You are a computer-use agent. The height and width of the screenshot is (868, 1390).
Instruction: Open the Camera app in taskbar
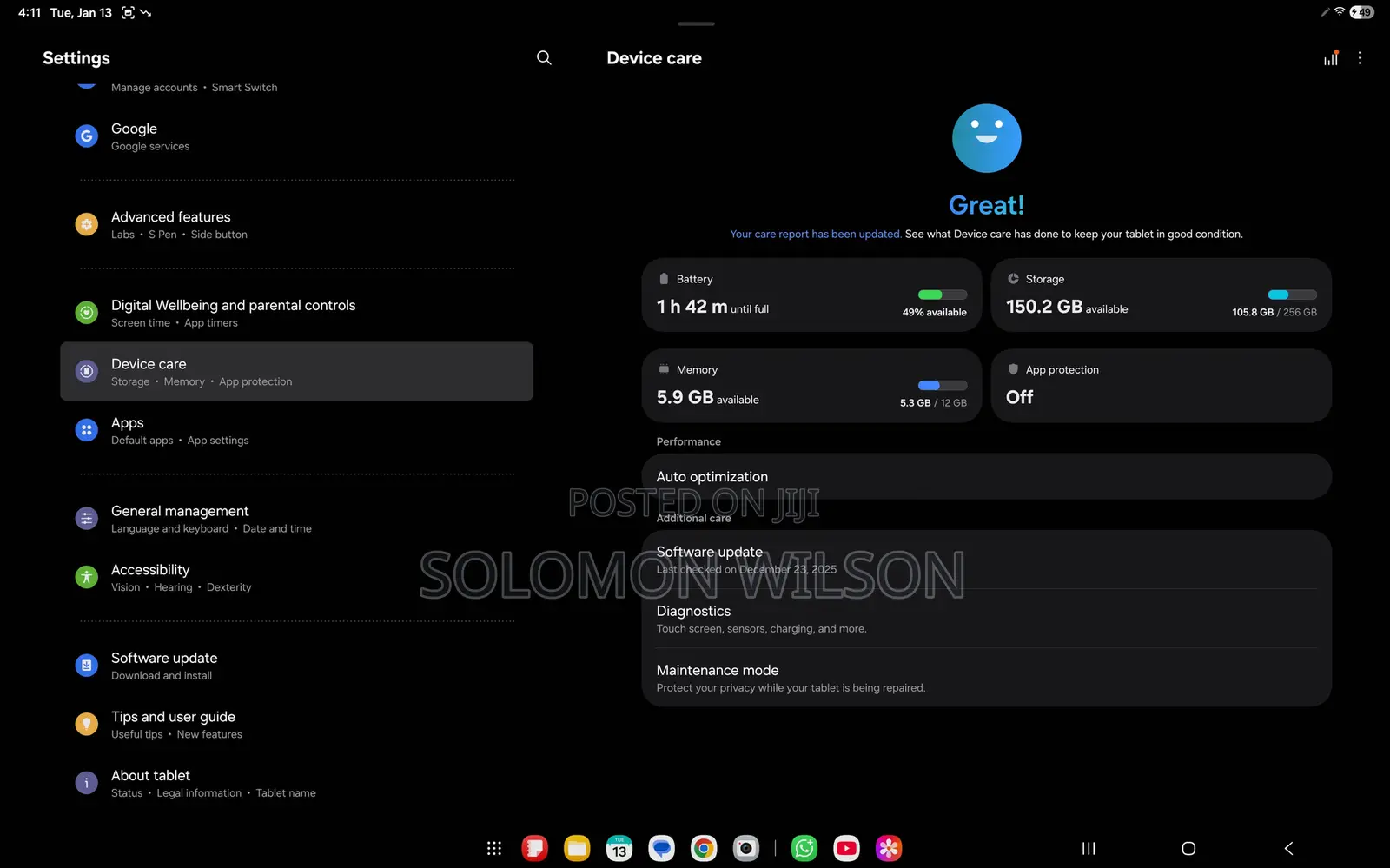(x=745, y=848)
